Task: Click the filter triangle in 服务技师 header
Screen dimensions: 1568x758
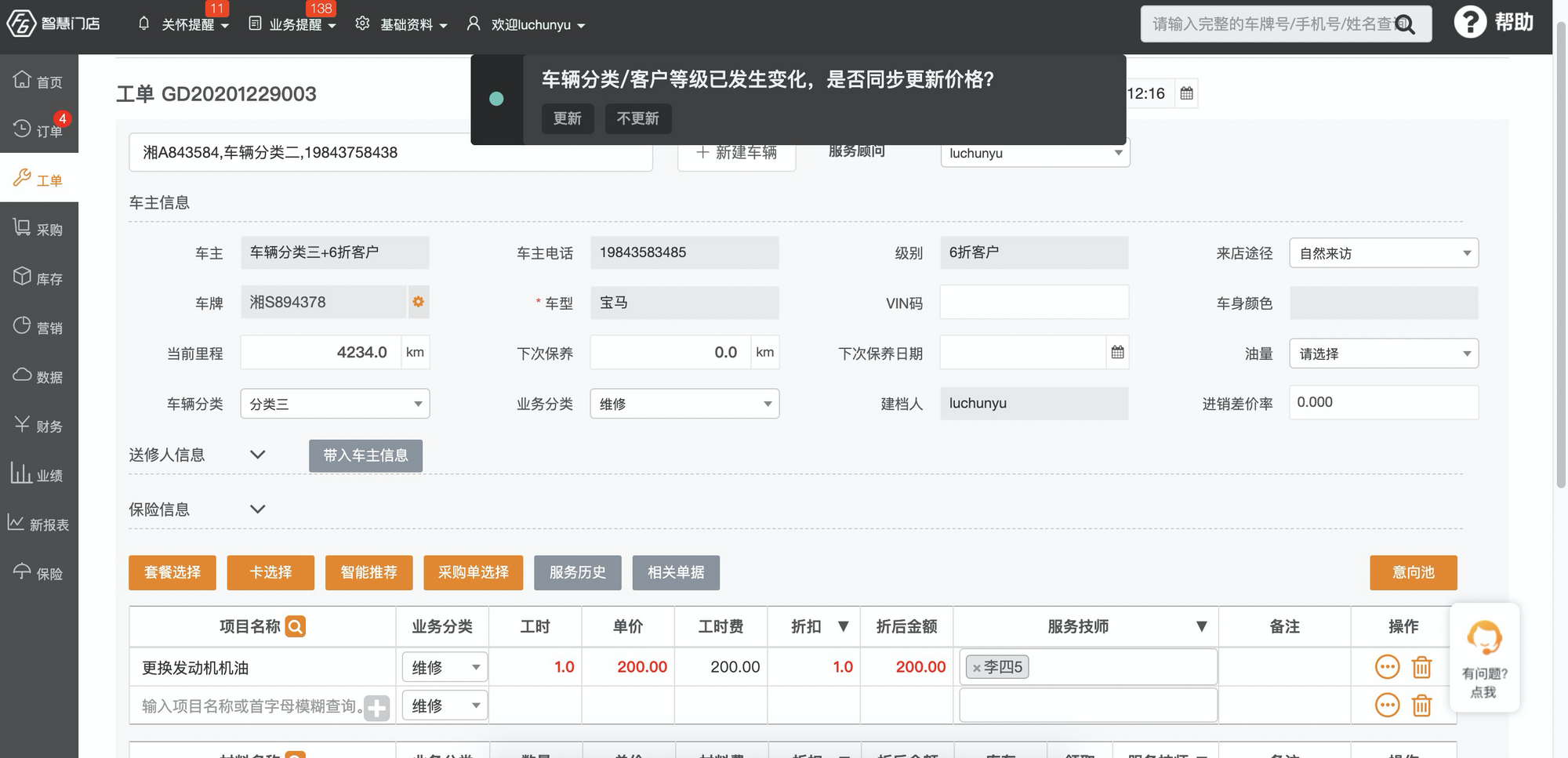Action: [x=1201, y=626]
